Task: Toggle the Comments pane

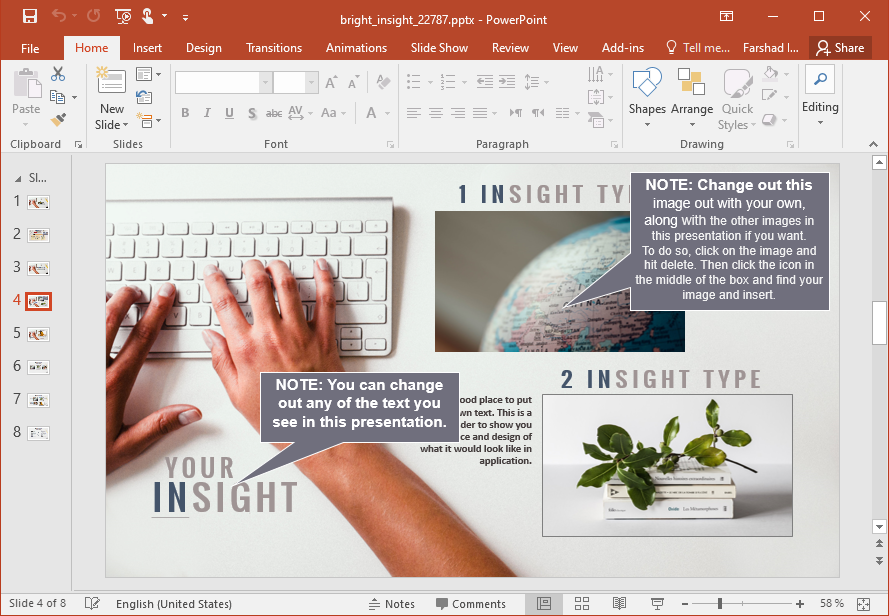Action: click(470, 604)
